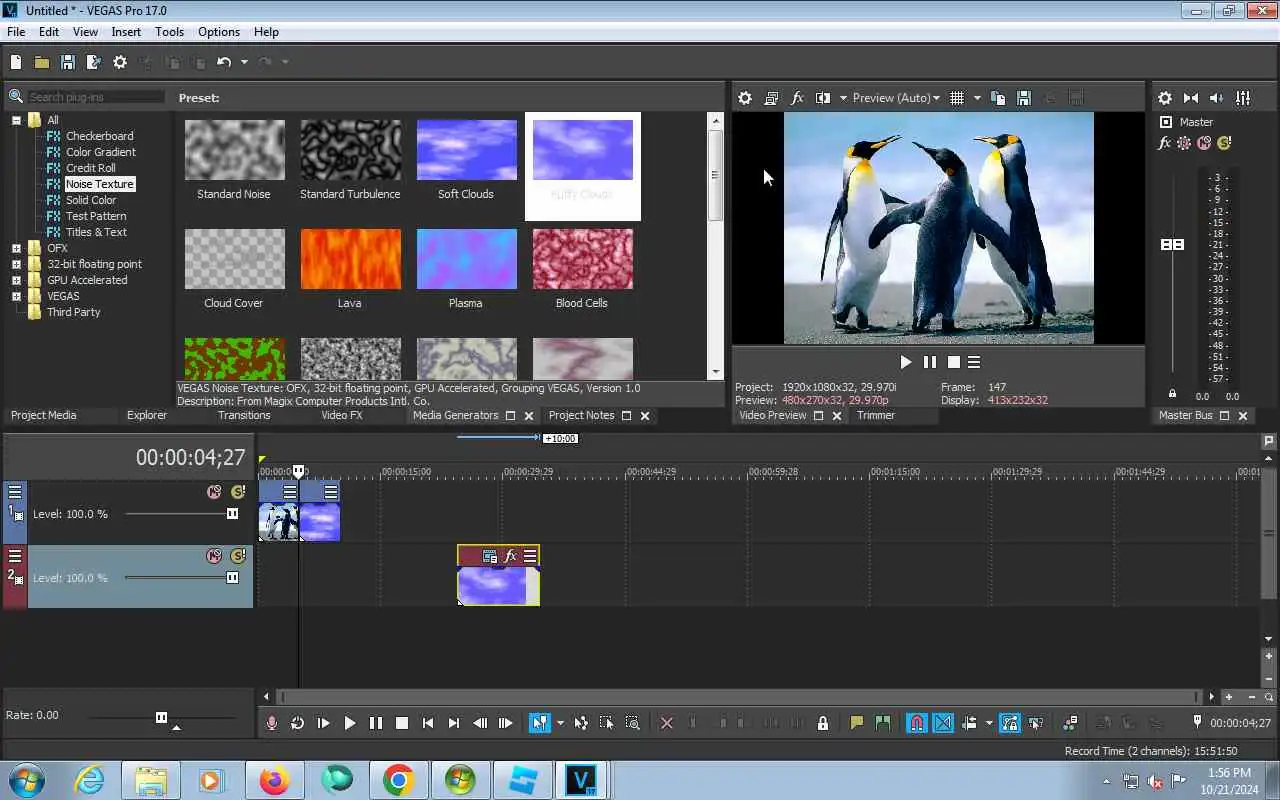
Task: Click the Preview on External Monitor icon
Action: 771,98
